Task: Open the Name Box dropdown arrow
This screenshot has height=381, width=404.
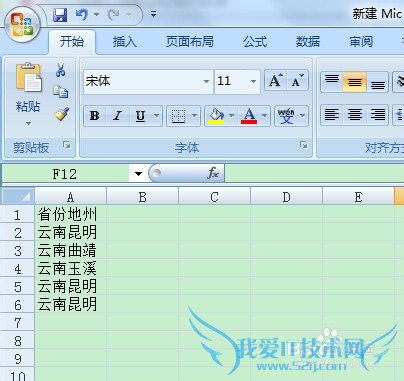Action: coord(138,173)
